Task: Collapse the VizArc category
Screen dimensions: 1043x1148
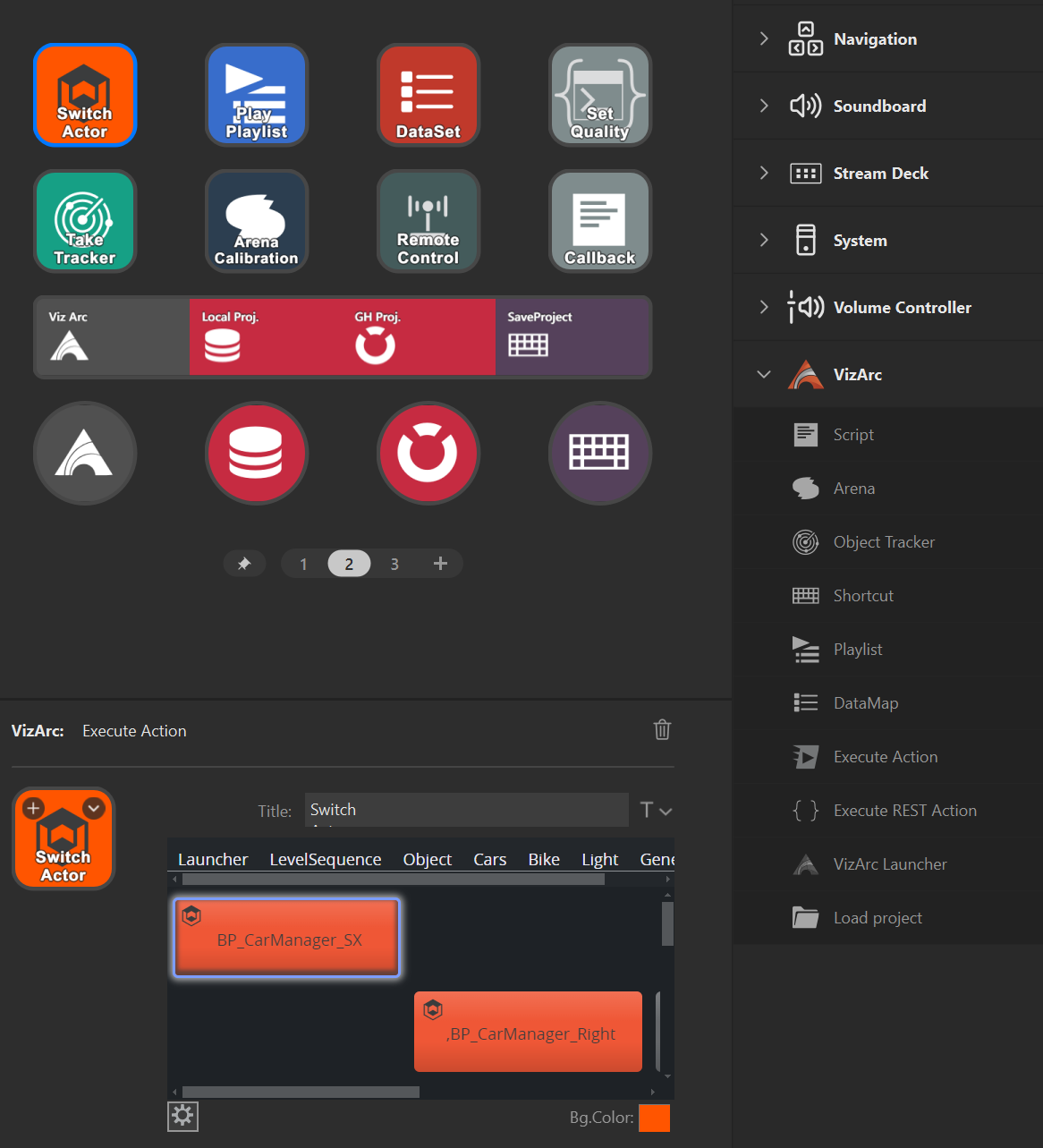Action: (764, 374)
